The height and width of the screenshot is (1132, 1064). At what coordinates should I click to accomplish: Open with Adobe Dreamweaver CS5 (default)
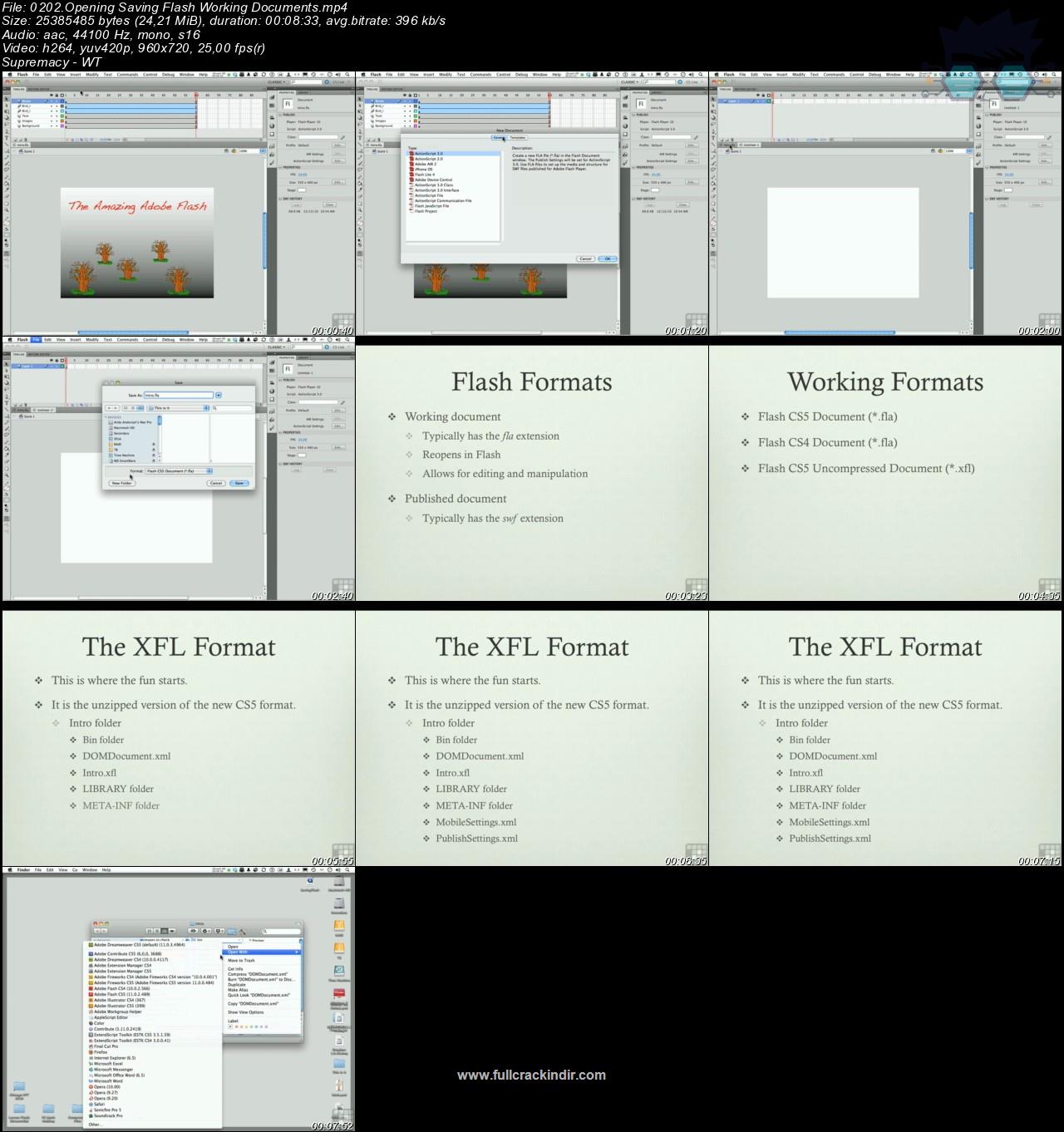pyautogui.click(x=154, y=945)
